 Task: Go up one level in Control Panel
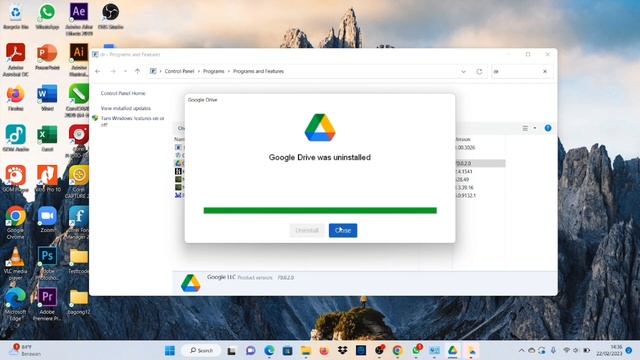click(x=137, y=71)
